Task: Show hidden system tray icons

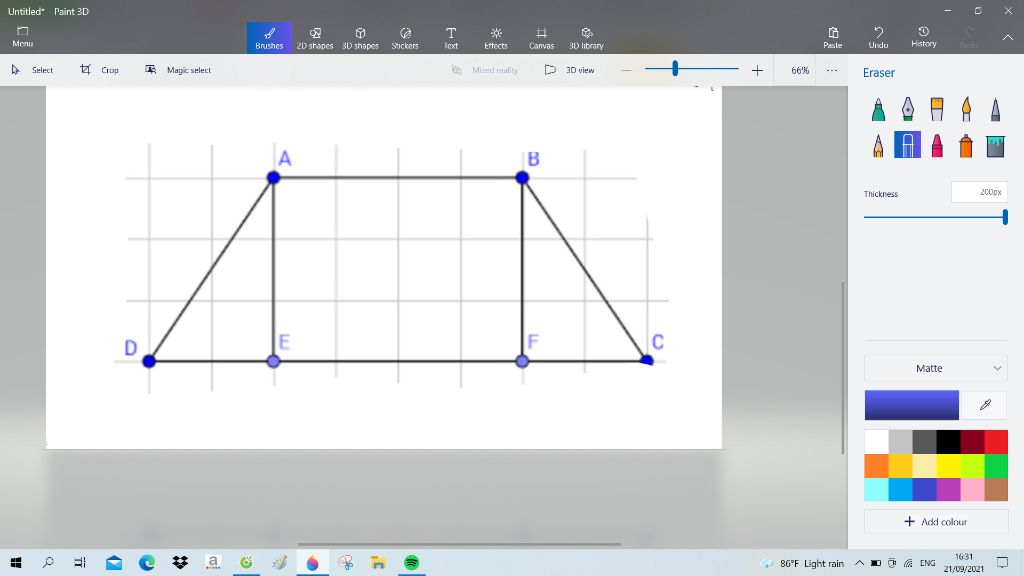Action: coord(859,563)
